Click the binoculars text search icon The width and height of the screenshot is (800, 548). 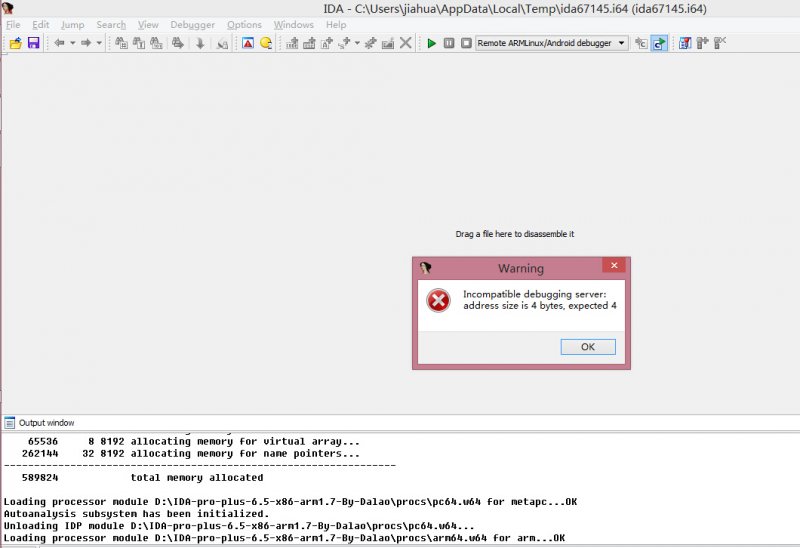click(139, 43)
